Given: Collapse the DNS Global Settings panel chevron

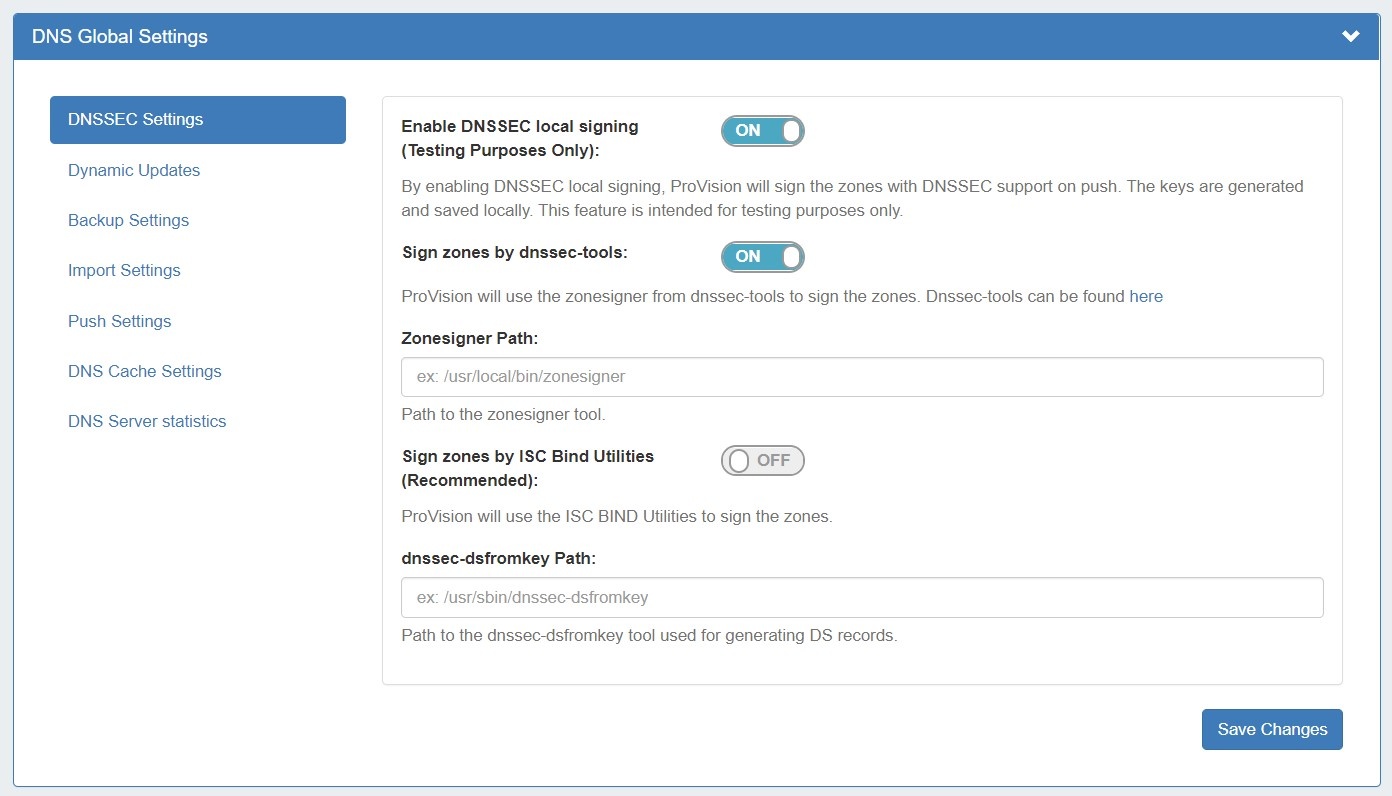Looking at the screenshot, I should 1350,37.
